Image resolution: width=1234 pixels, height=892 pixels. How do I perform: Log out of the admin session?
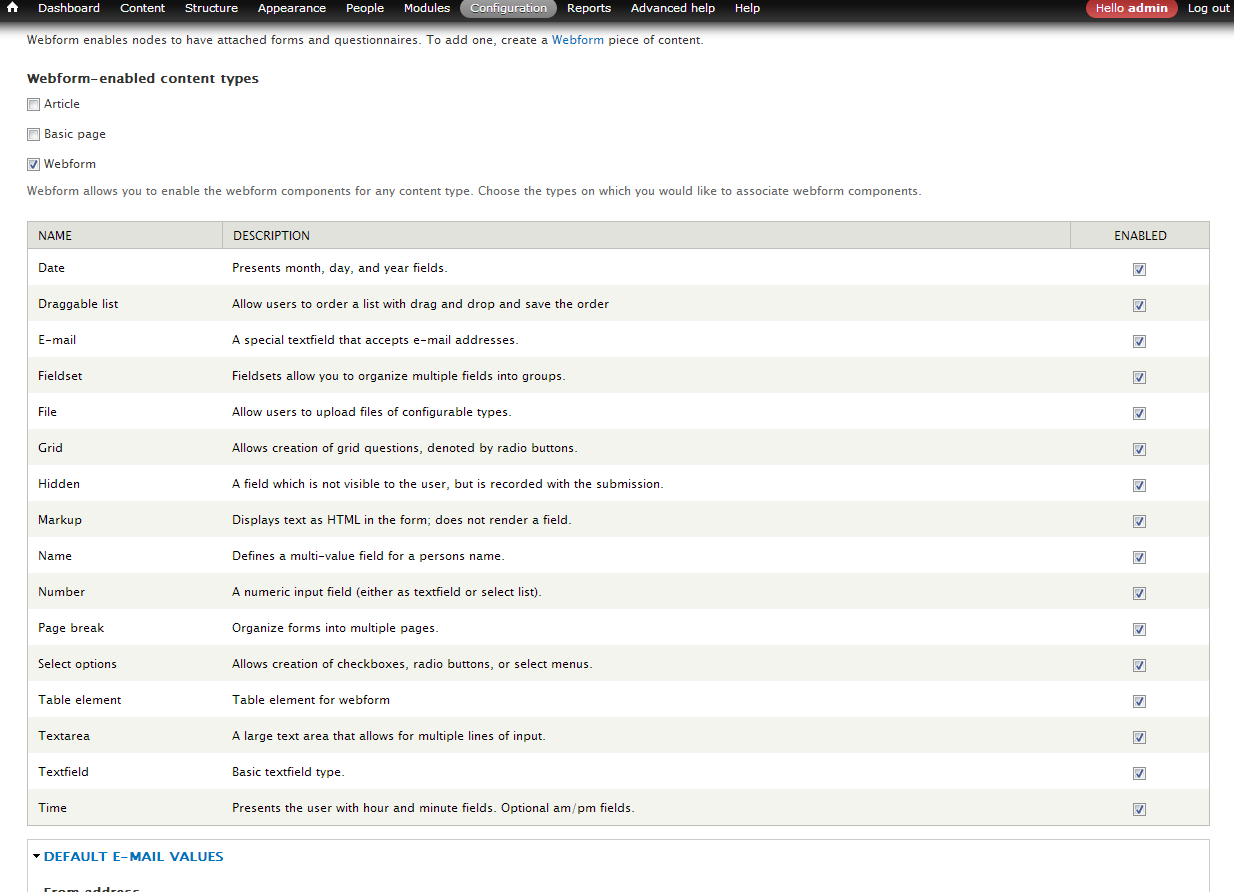pyautogui.click(x=1208, y=8)
